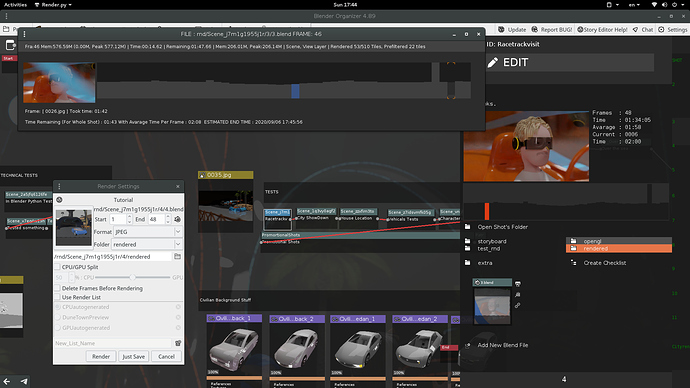Open Story Editor Help!
The height and width of the screenshot is (388, 690).
pyautogui.click(x=602, y=29)
